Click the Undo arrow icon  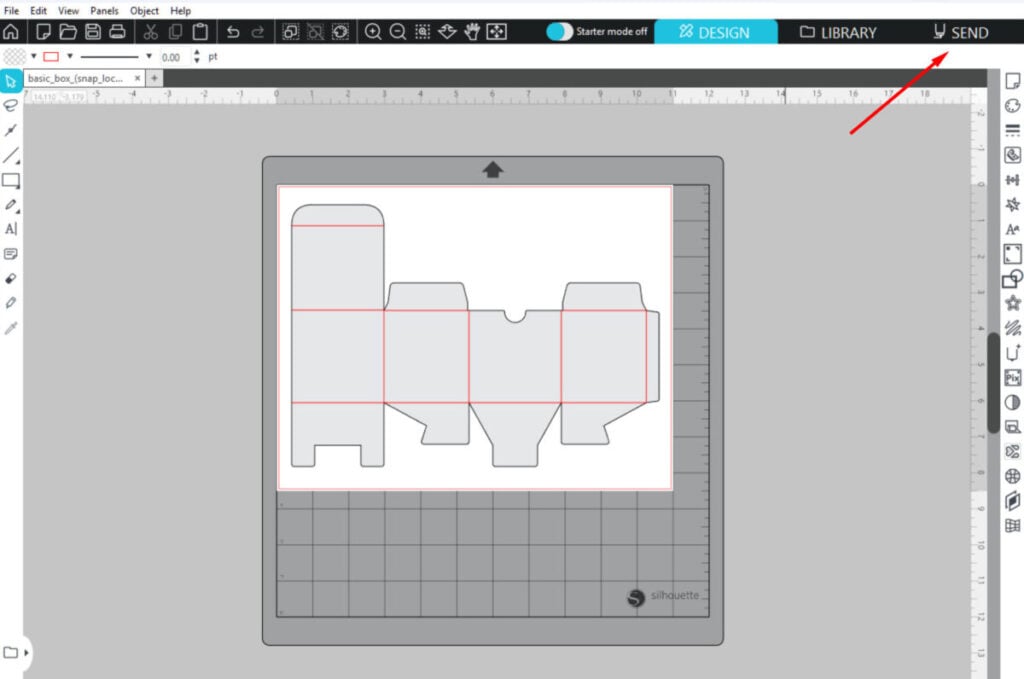coord(233,32)
